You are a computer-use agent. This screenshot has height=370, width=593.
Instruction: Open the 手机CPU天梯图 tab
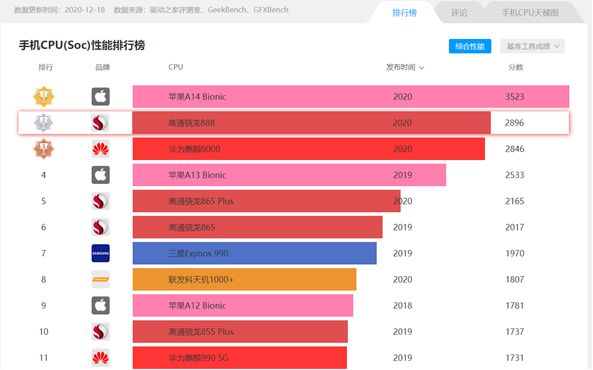click(530, 13)
